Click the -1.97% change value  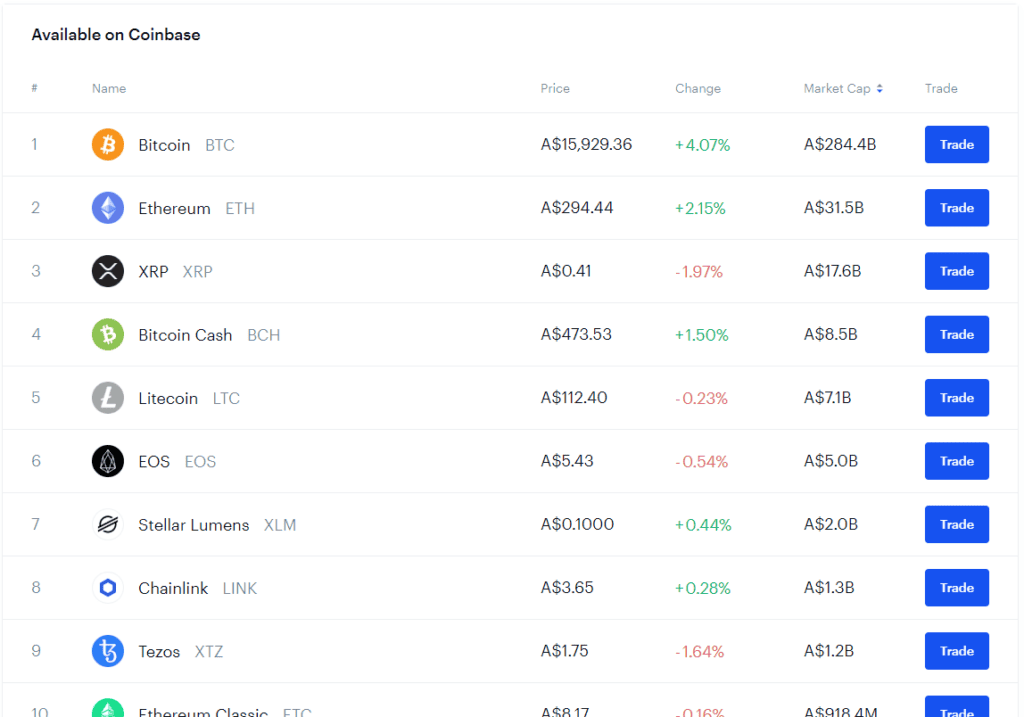[x=699, y=272]
